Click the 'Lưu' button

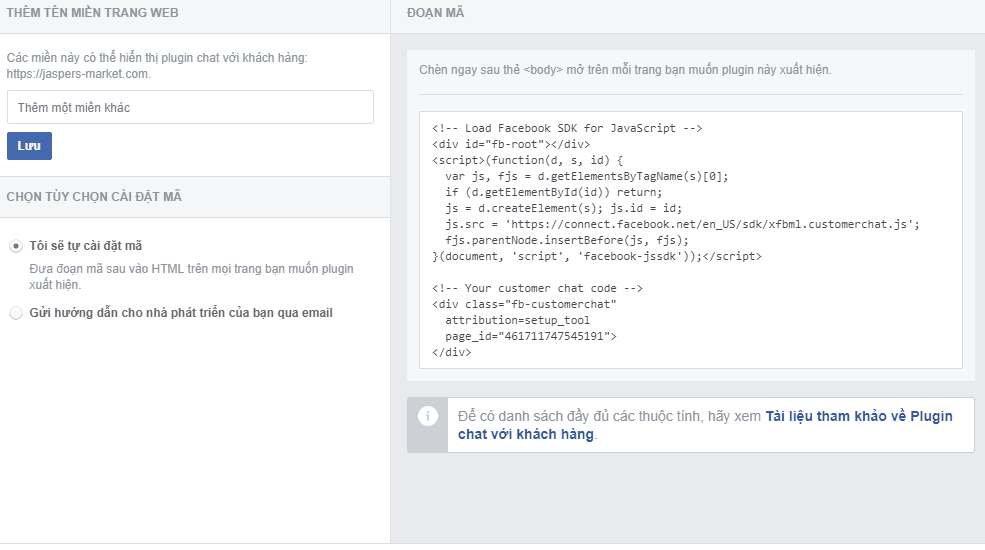[x=29, y=146]
